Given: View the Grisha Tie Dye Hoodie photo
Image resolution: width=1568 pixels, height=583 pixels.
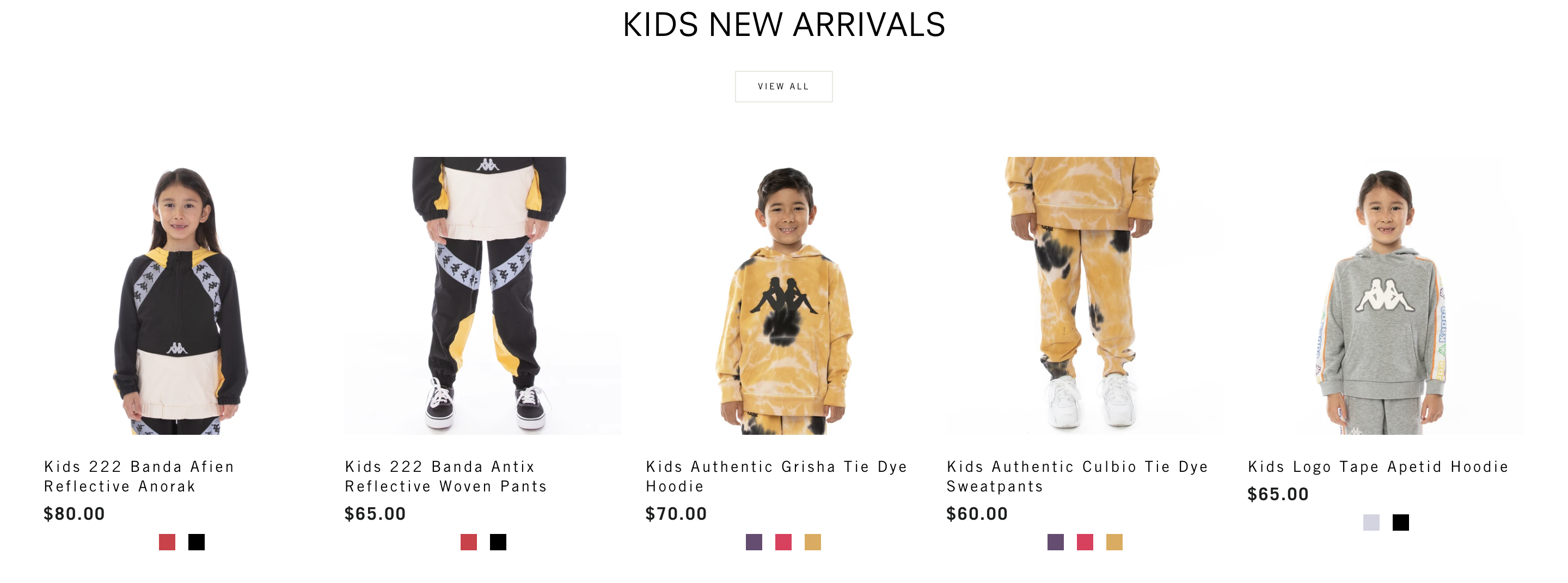Looking at the screenshot, I should (784, 295).
